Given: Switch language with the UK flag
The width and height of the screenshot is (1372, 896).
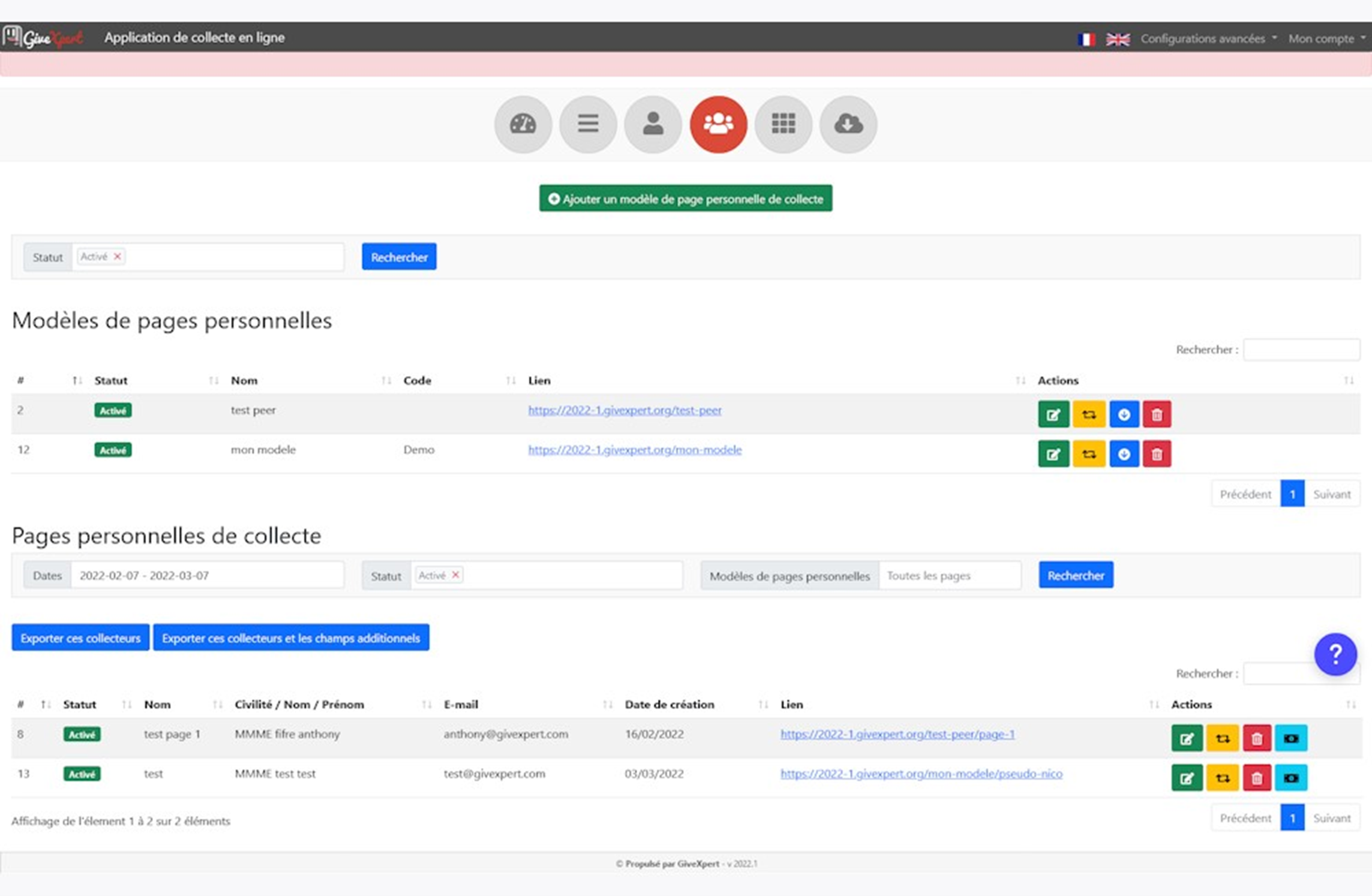Looking at the screenshot, I should pyautogui.click(x=1118, y=39).
